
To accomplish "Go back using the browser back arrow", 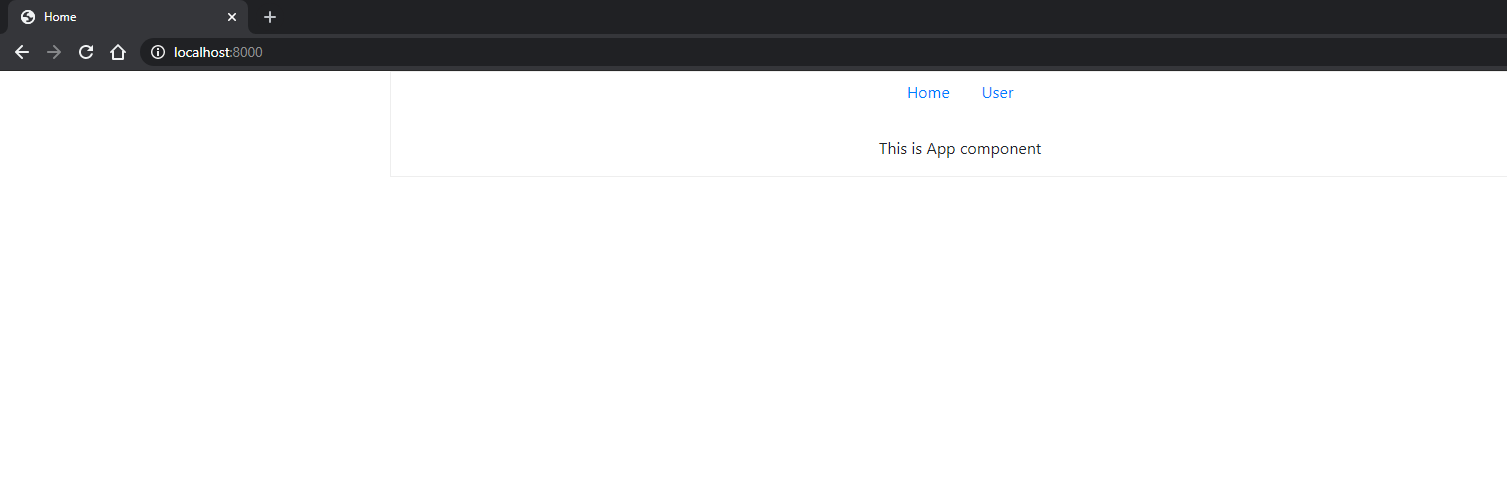I will pos(22,52).
